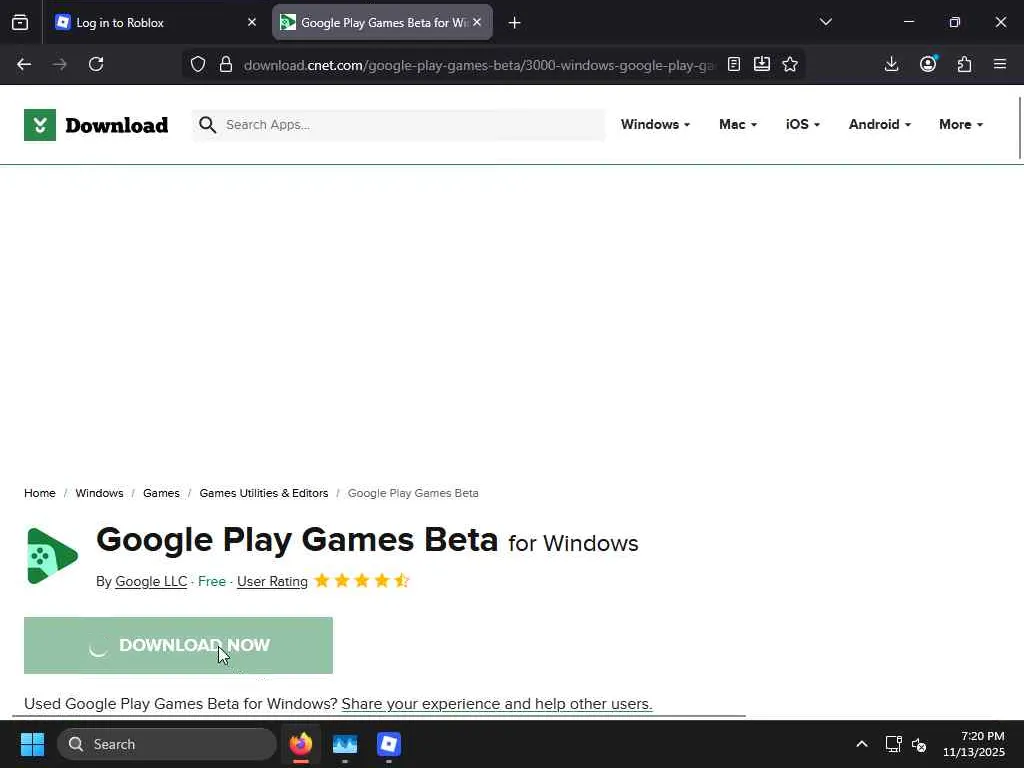Viewport: 1024px width, 768px height.
Task: Click the taskbar Search box
Action: click(167, 744)
